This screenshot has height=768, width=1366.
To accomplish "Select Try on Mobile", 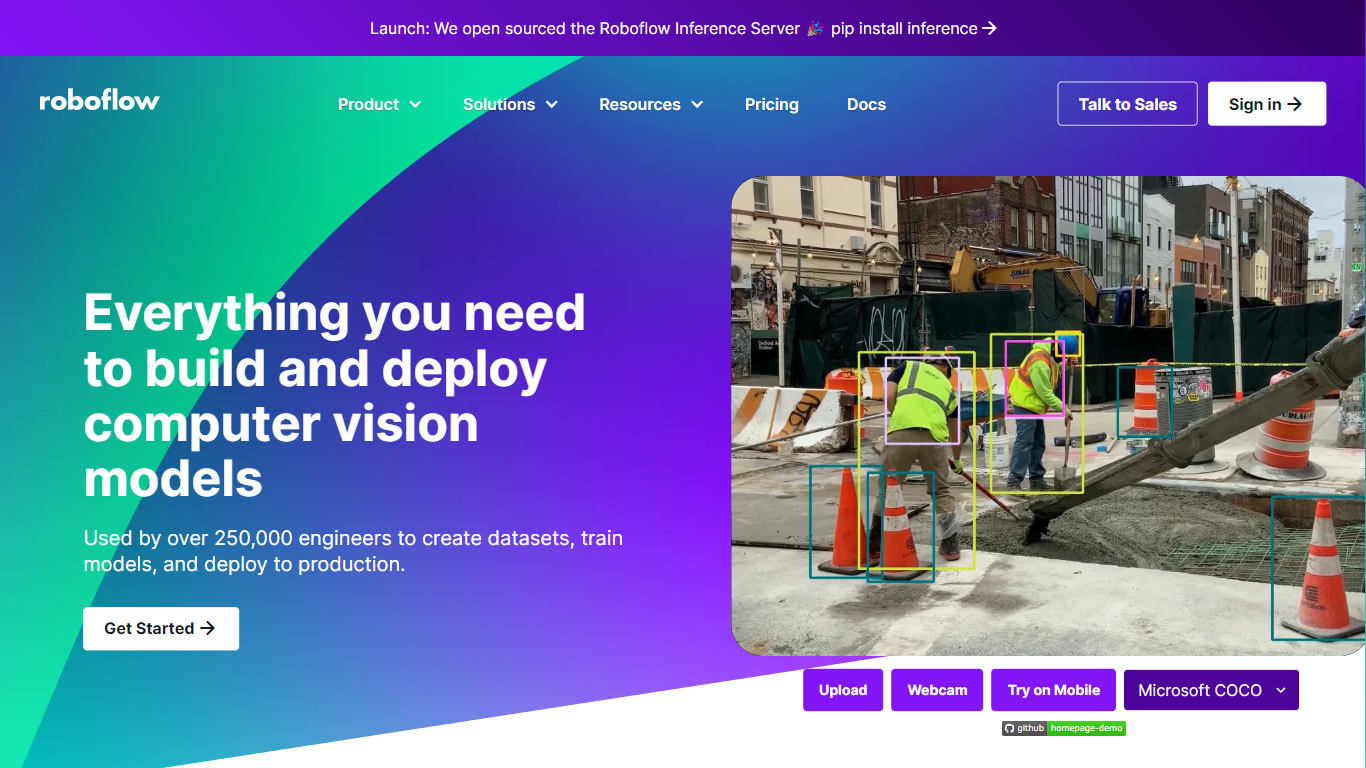I will click(x=1053, y=690).
